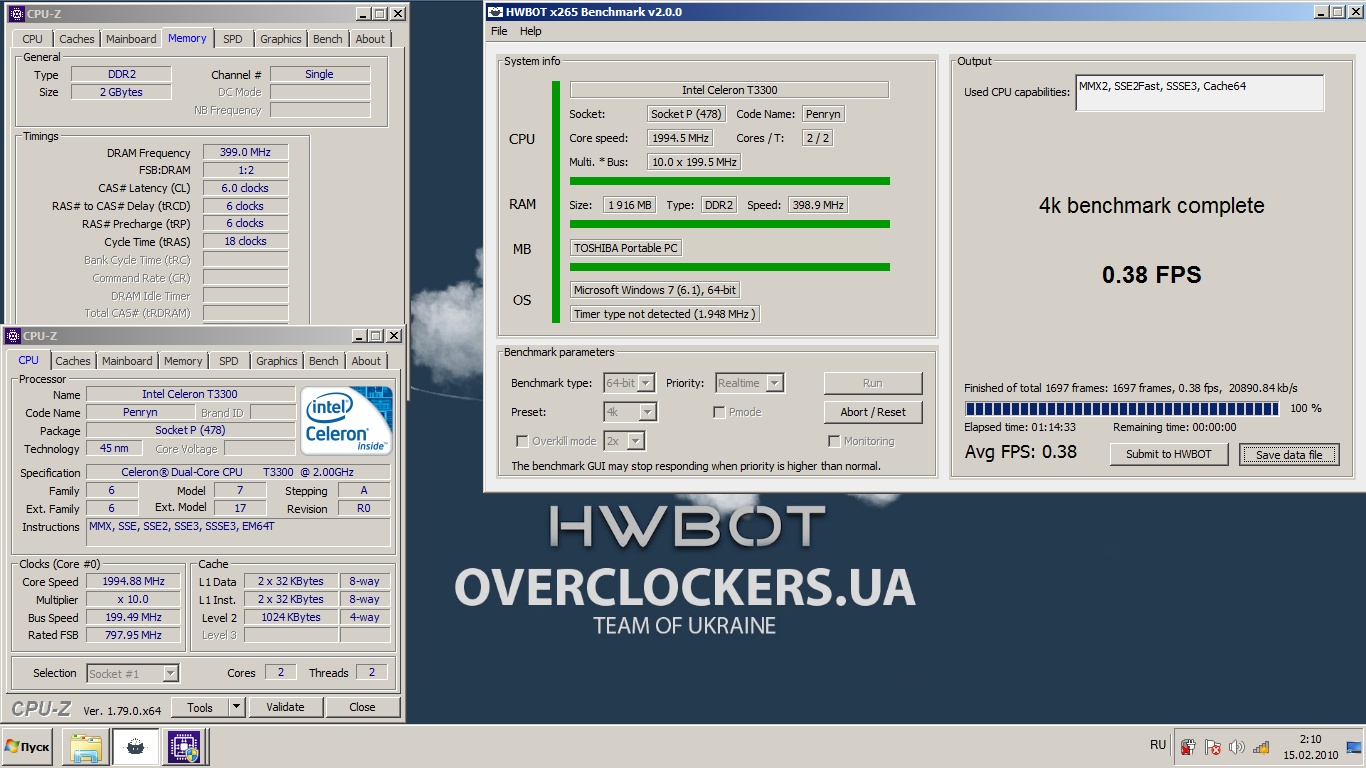Open CPU tab in CPU-Z DRAM timings window
The height and width of the screenshot is (768, 1366).
33,39
